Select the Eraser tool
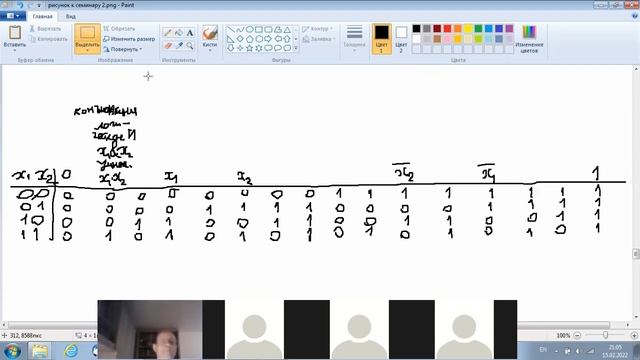Viewport: 640px width, 360px height. [x=168, y=46]
